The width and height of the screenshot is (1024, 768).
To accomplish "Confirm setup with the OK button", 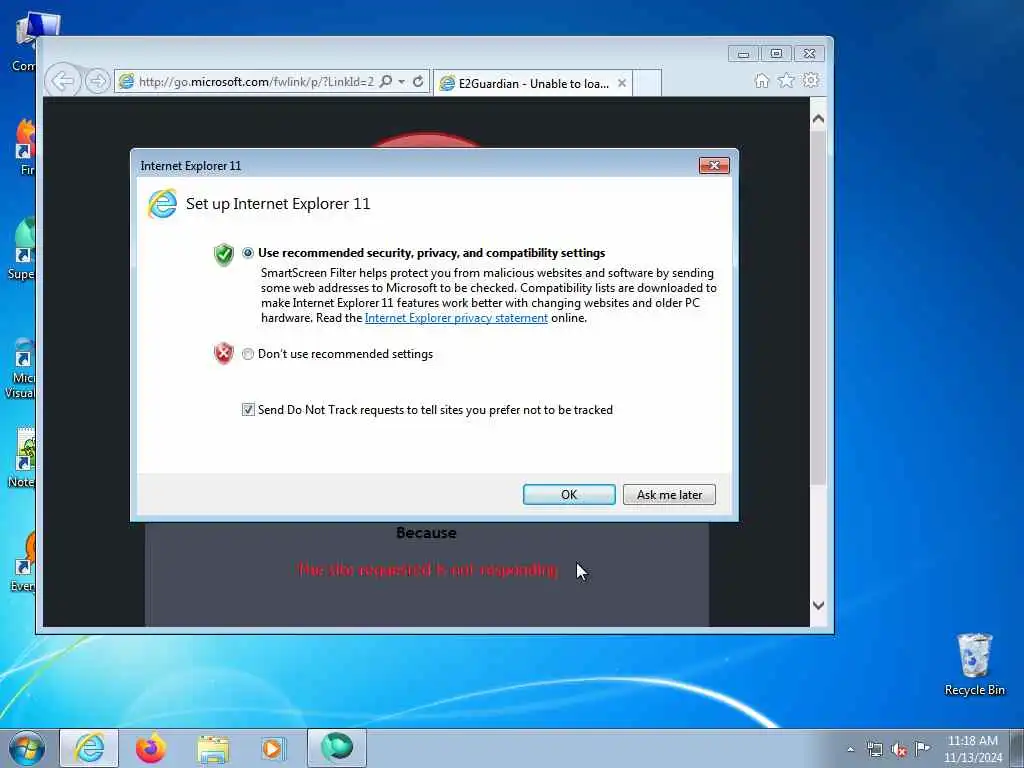I will point(569,494).
